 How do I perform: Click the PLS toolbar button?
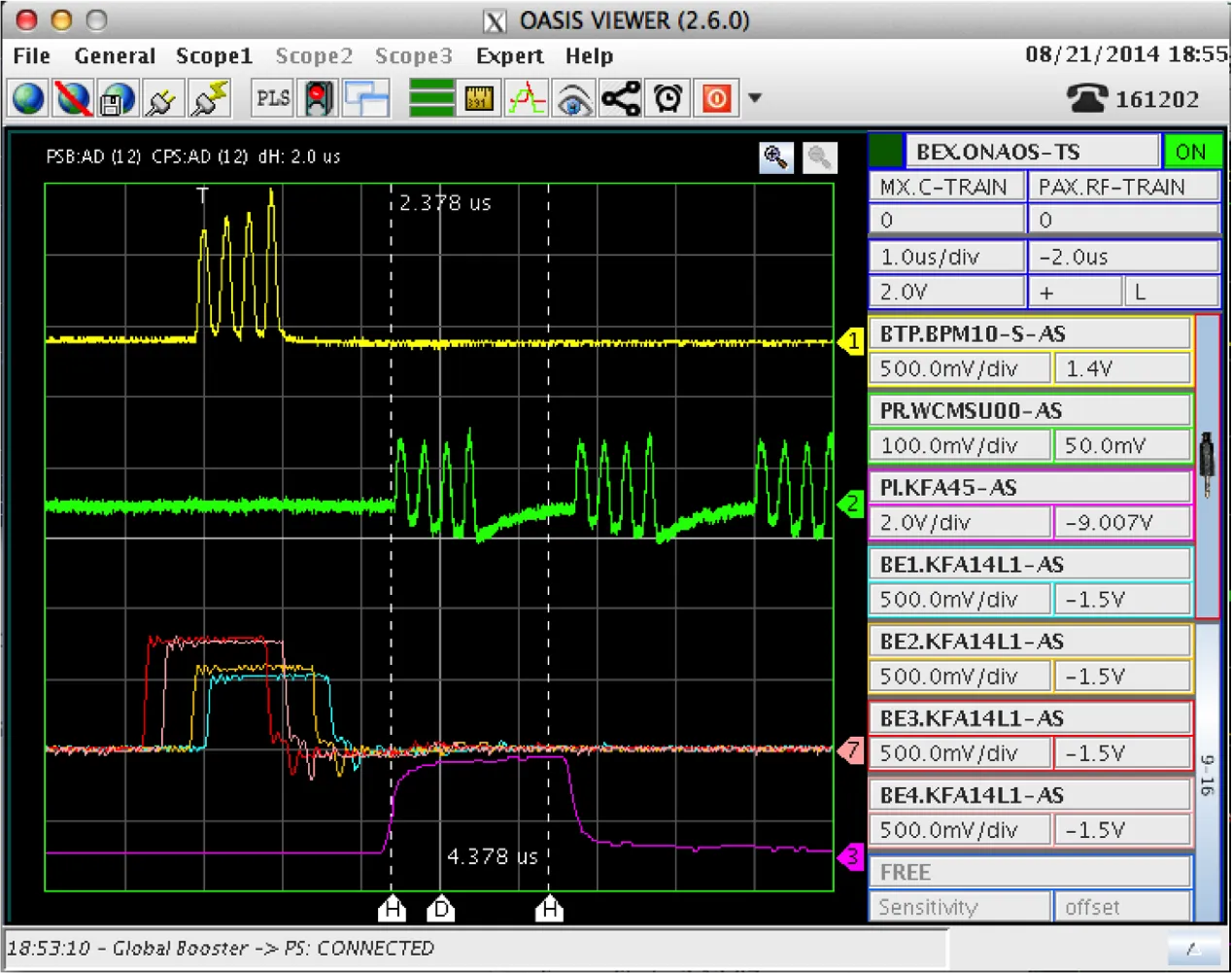[x=273, y=98]
